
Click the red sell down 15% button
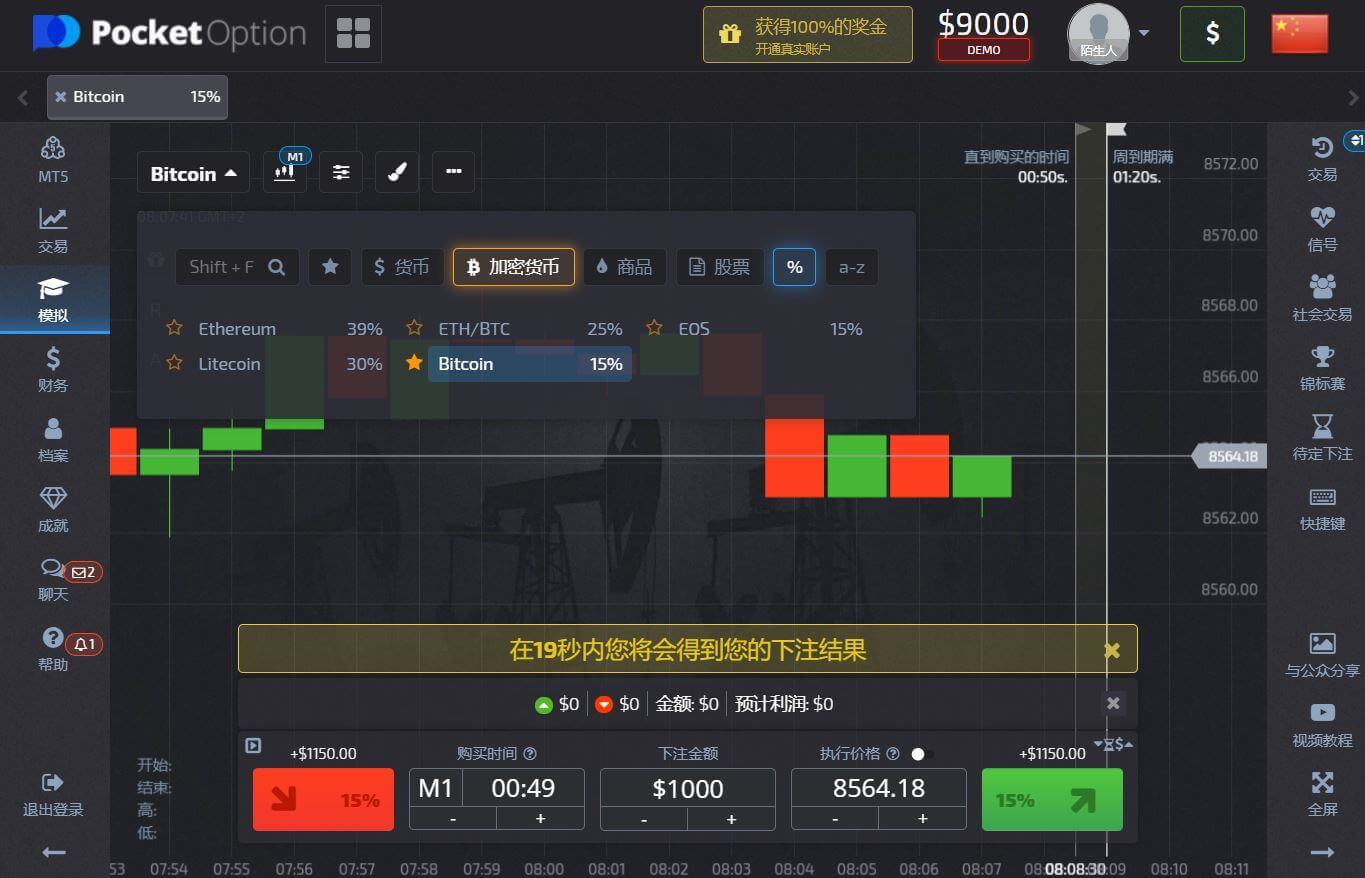tap(323, 800)
